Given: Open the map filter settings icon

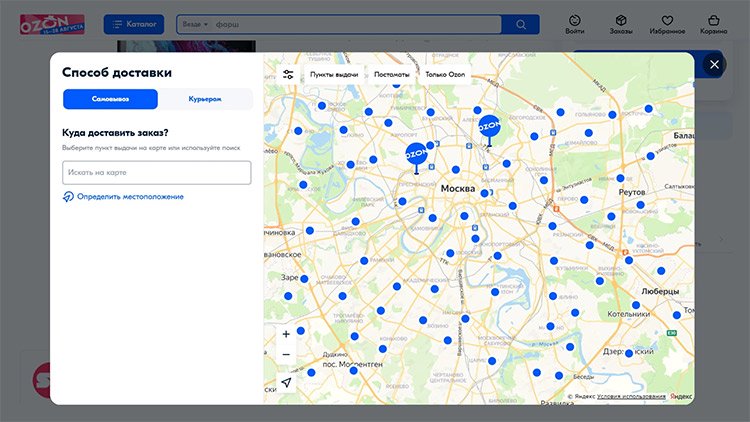Looking at the screenshot, I should (288, 75).
